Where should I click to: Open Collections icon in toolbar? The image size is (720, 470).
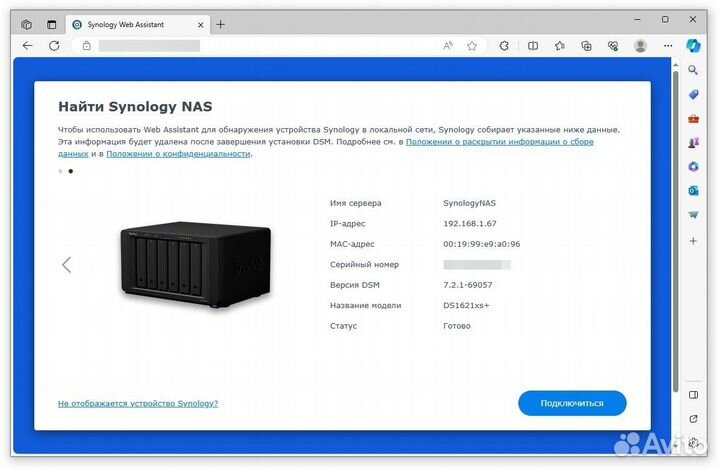[x=586, y=45]
